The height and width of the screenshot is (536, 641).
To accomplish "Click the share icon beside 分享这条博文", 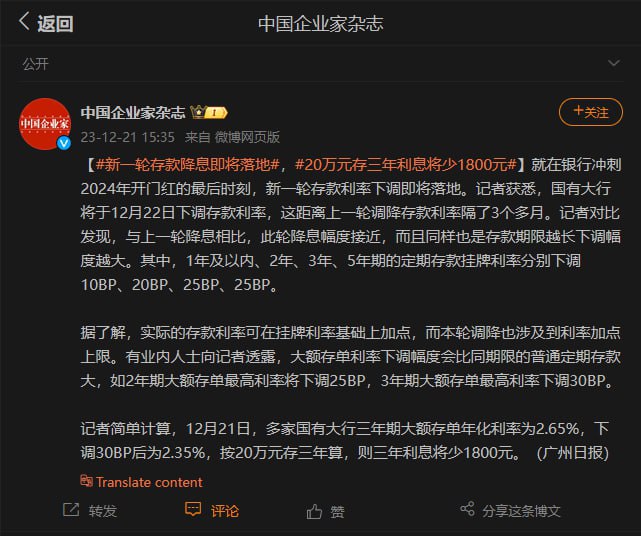I will (467, 509).
